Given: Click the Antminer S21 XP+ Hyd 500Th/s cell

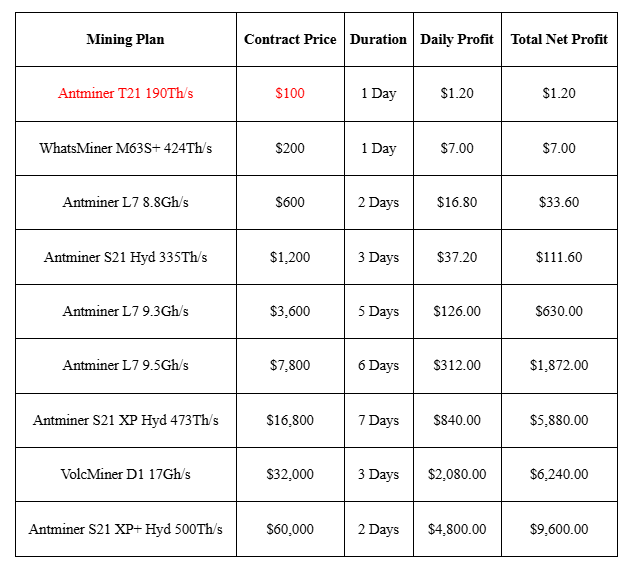Looking at the screenshot, I should click(125, 529).
